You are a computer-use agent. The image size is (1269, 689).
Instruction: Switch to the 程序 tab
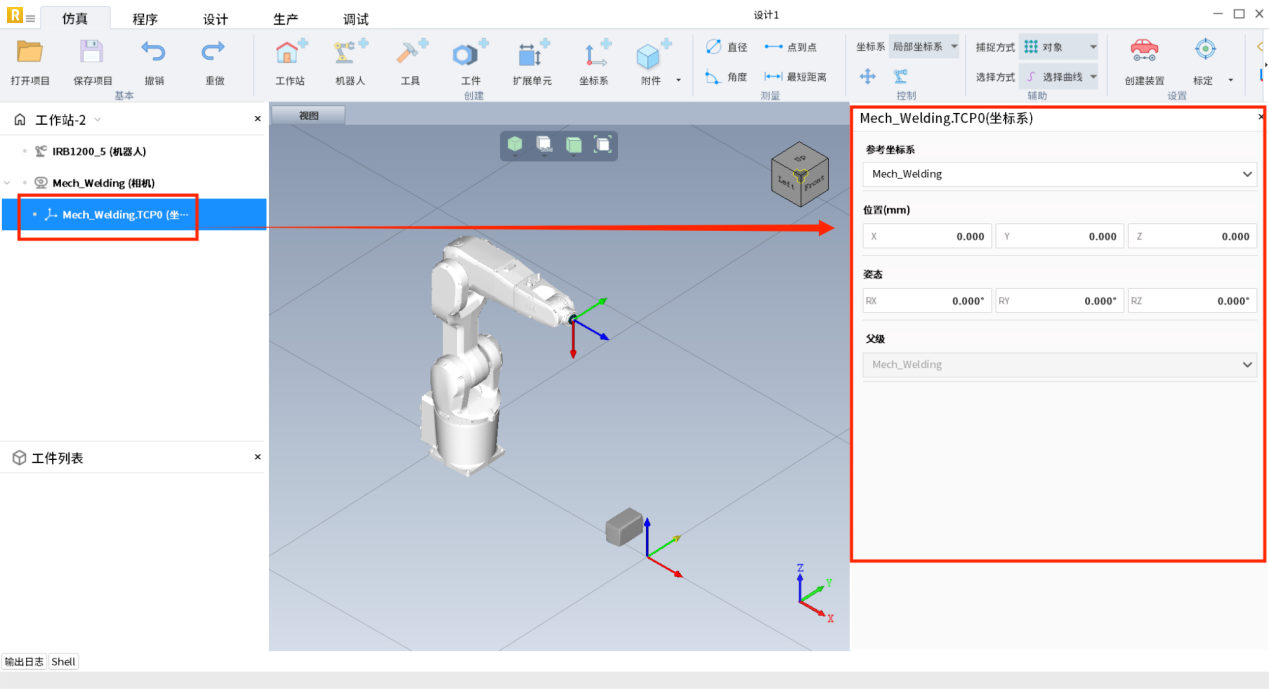[x=145, y=19]
